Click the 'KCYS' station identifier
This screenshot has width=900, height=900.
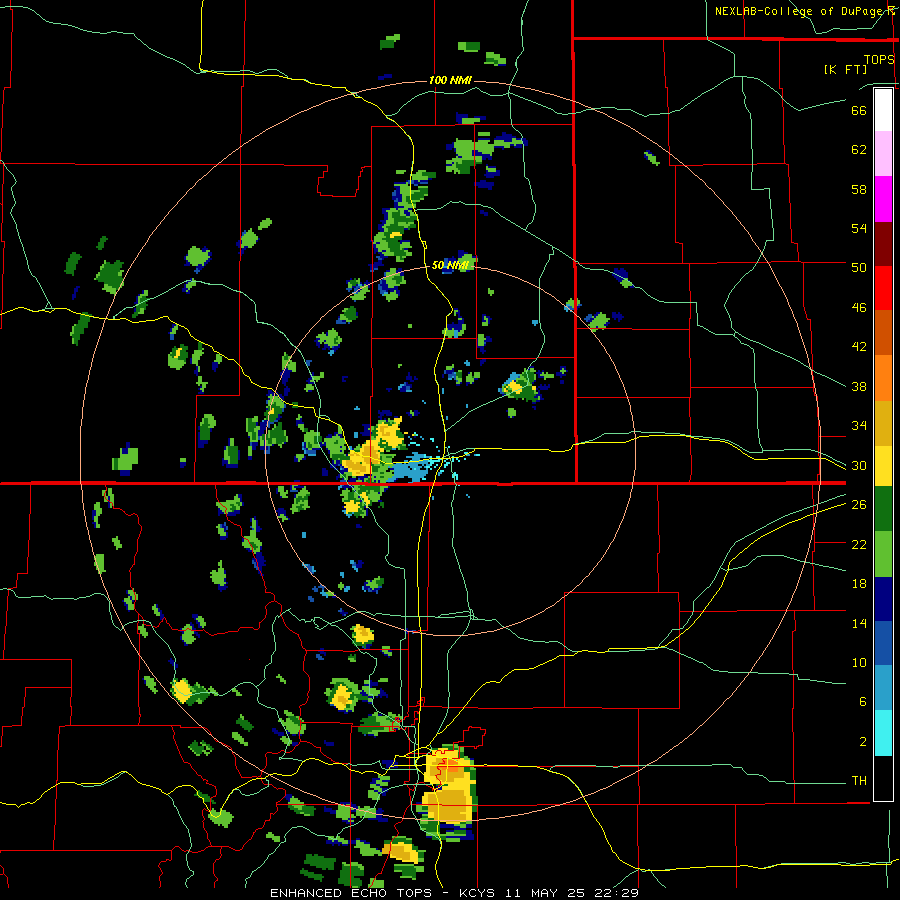(479, 893)
